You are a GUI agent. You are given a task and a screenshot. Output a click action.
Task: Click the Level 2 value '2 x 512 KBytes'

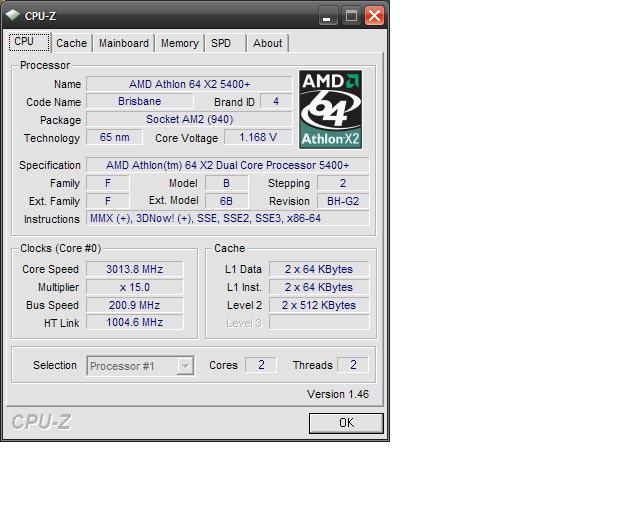[319, 305]
